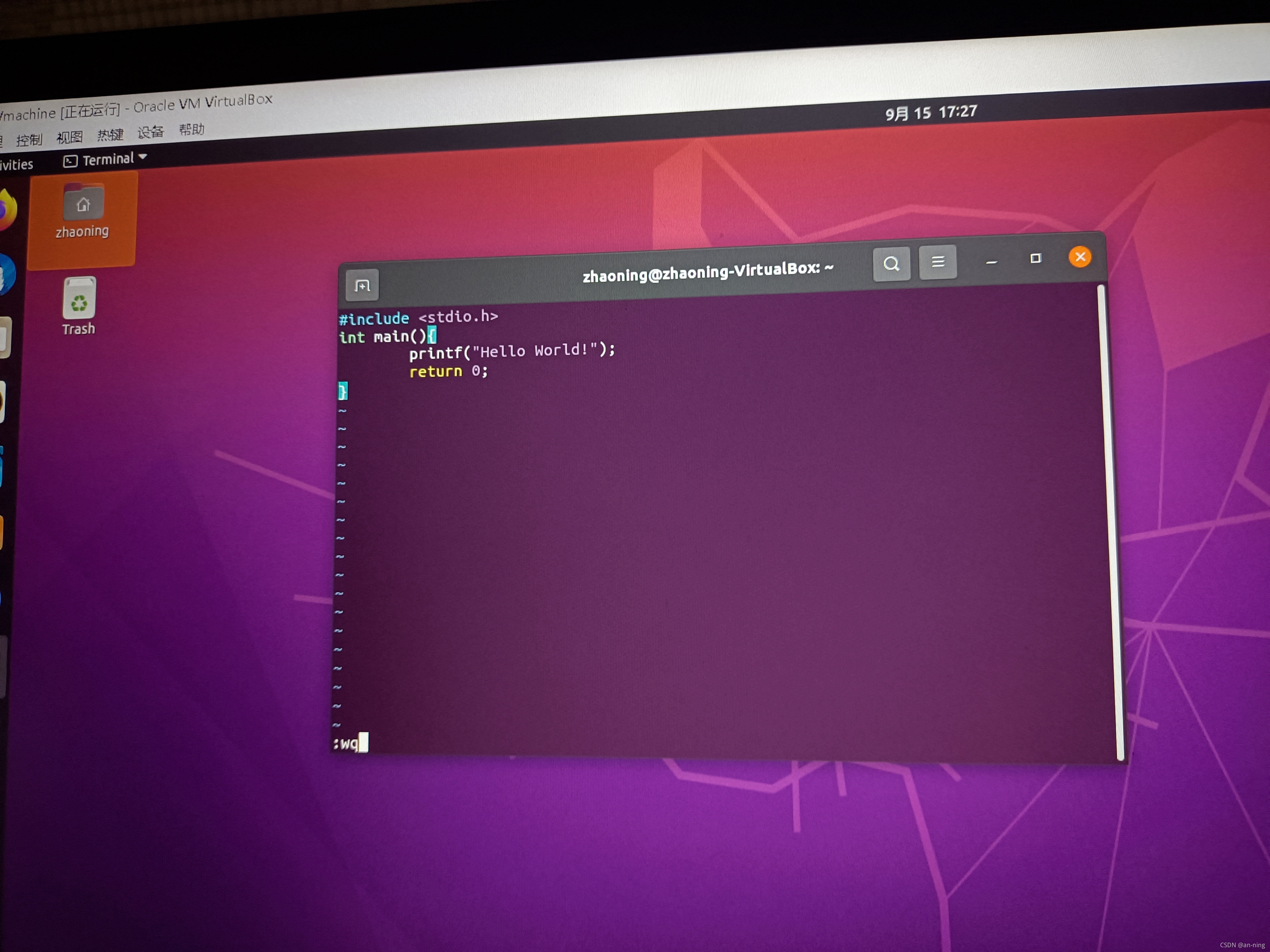Open the VirtualBox 热键 menu
Viewport: 1270px width, 952px height.
(x=110, y=135)
